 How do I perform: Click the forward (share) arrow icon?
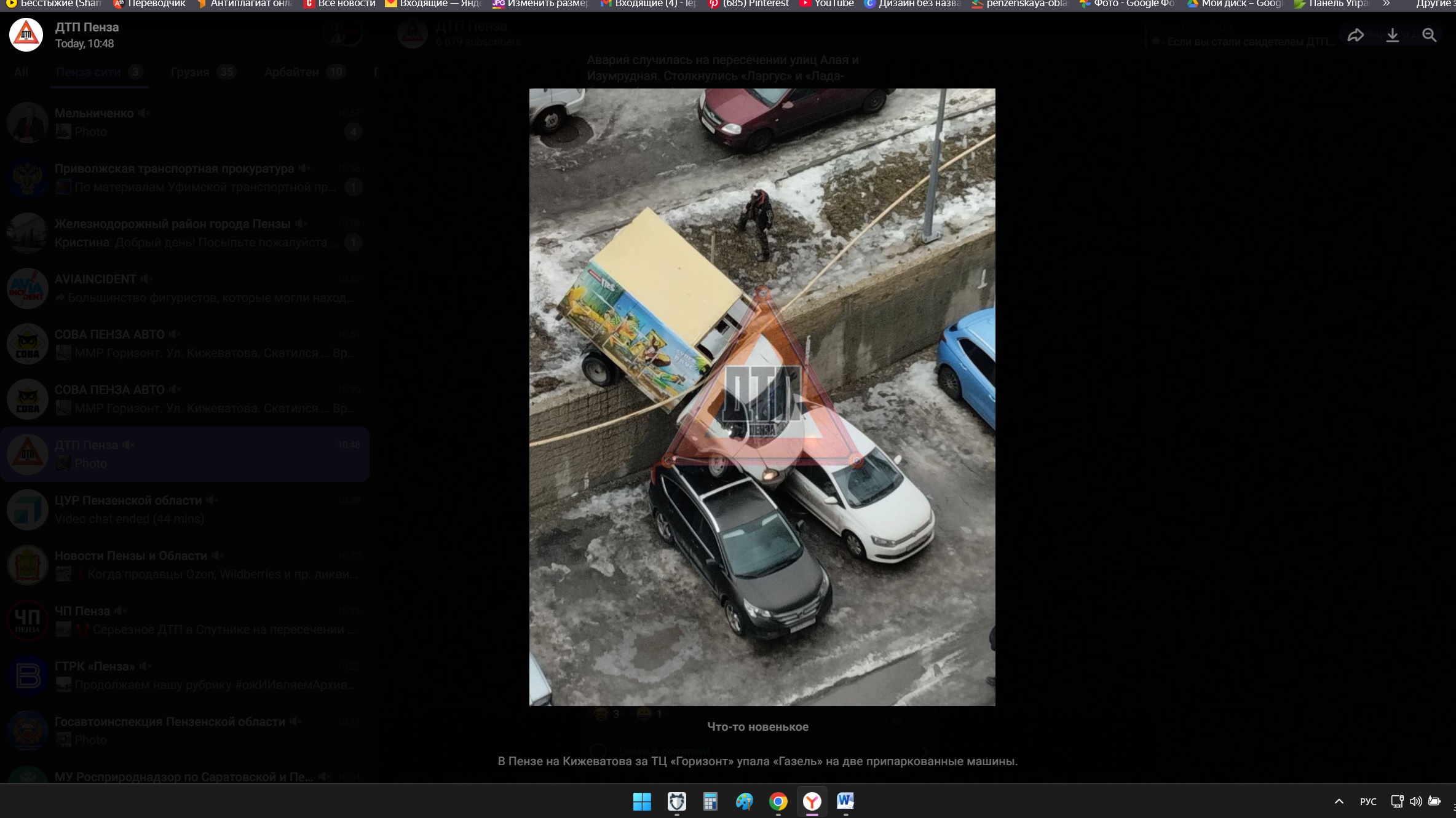click(x=1355, y=36)
